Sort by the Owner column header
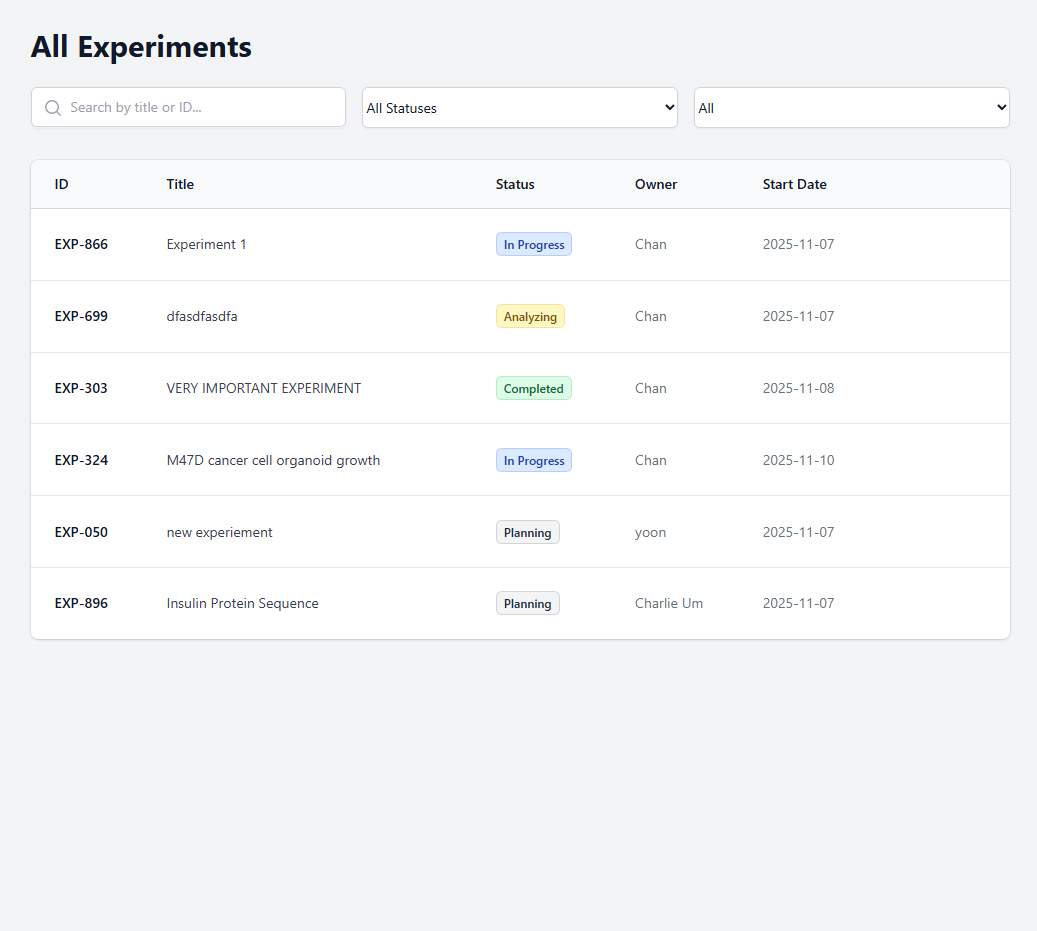 (x=655, y=184)
